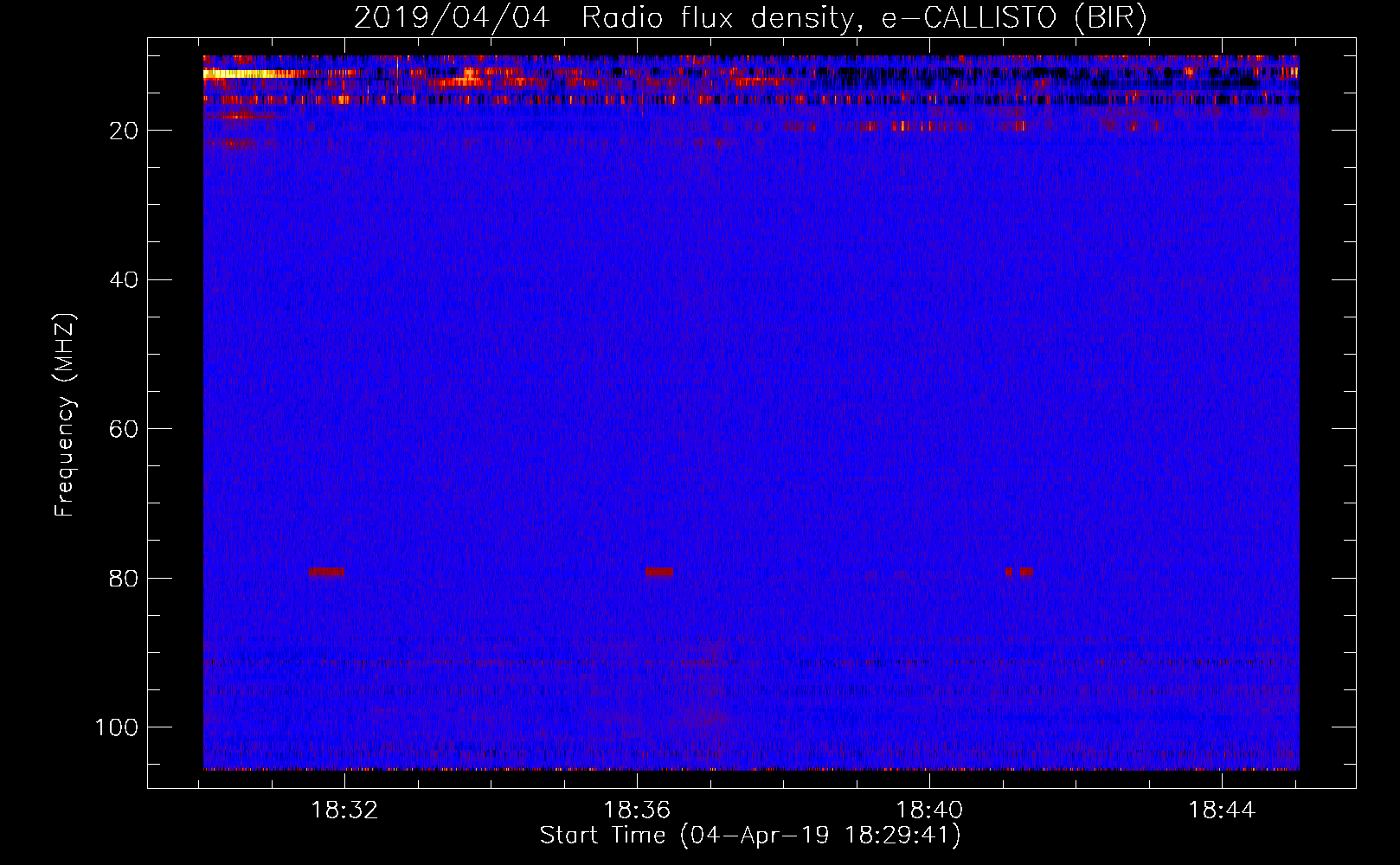The width and height of the screenshot is (1400, 865).
Task: Click the split red burst near 18:41 at 80 MHz
Action: pyautogui.click(x=1018, y=572)
